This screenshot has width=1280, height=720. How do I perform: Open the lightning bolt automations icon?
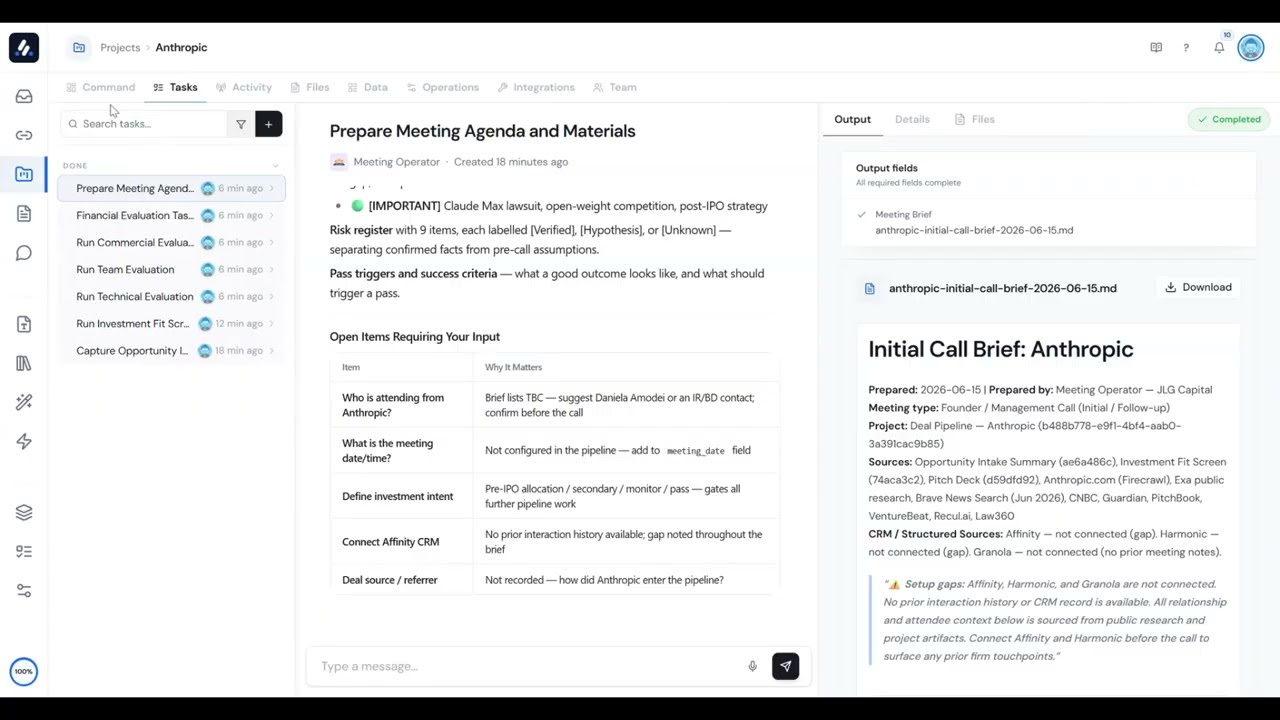pyautogui.click(x=24, y=441)
